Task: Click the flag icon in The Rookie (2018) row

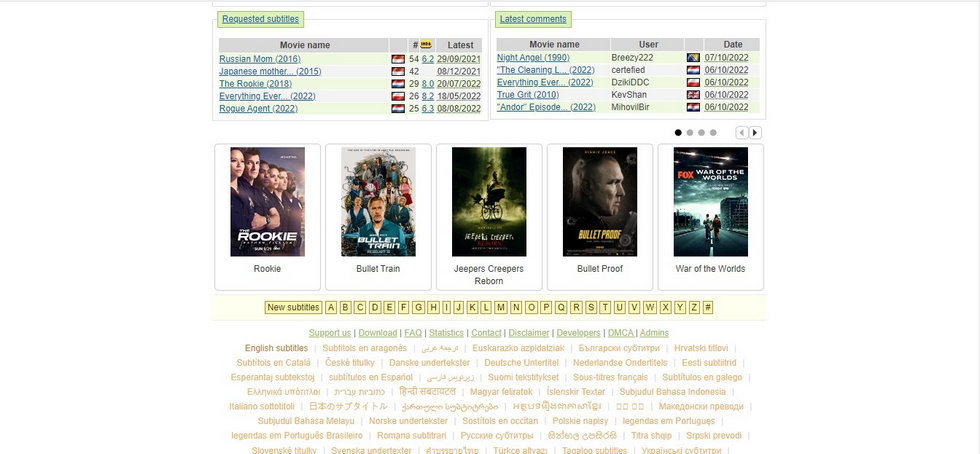Action: point(398,84)
